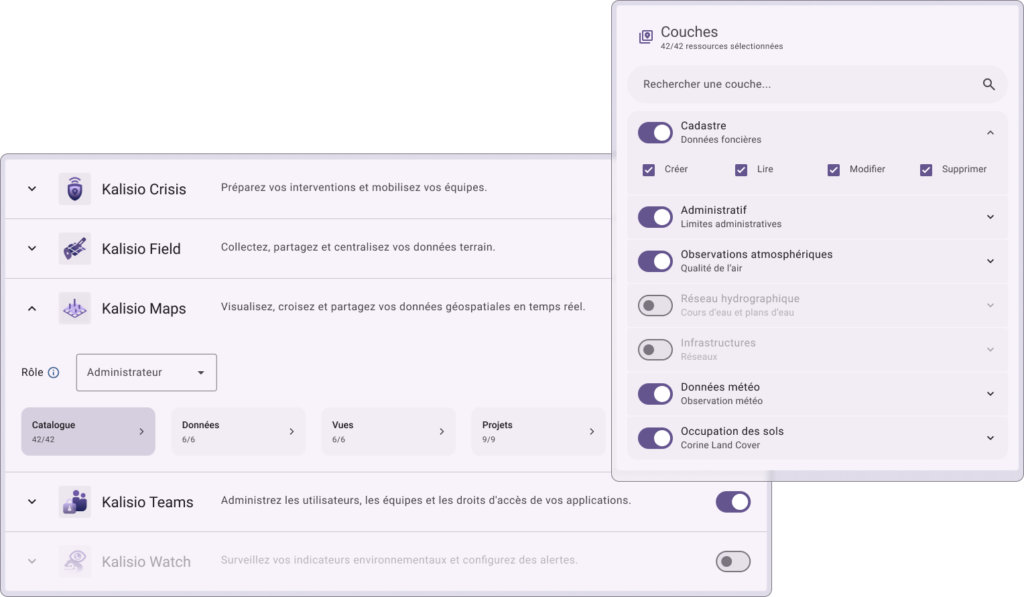Click the info icon next to Rôle
Viewport: 1024px width, 597px height.
click(54, 372)
